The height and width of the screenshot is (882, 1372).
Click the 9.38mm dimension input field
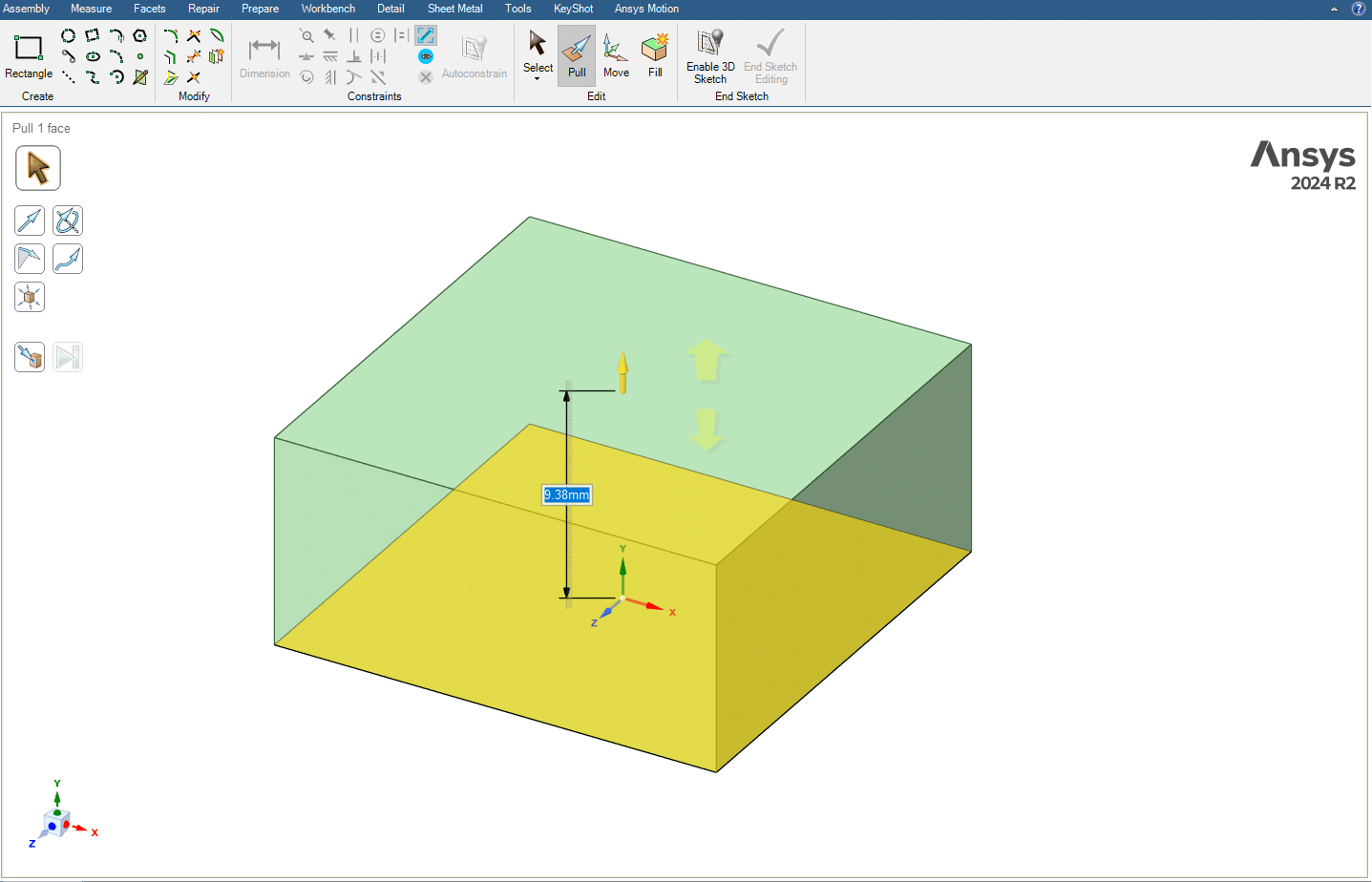click(566, 494)
